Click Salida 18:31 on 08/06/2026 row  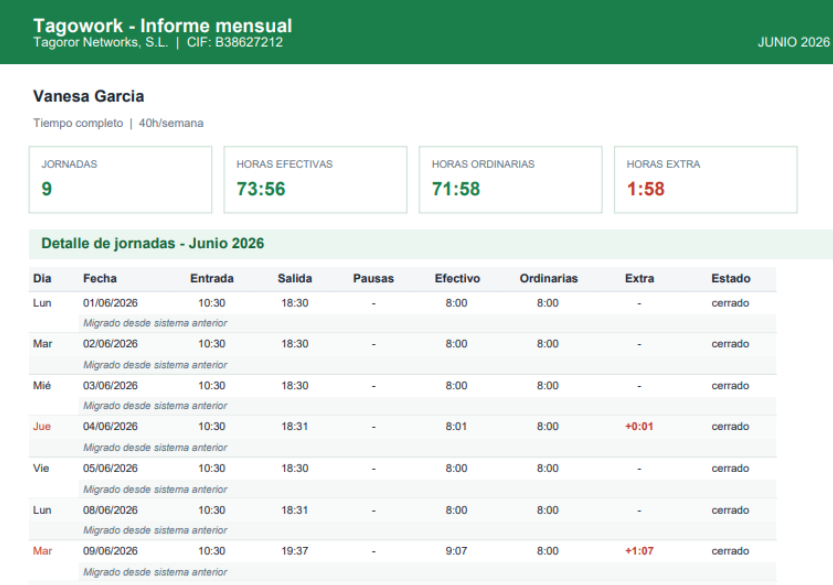click(x=295, y=510)
